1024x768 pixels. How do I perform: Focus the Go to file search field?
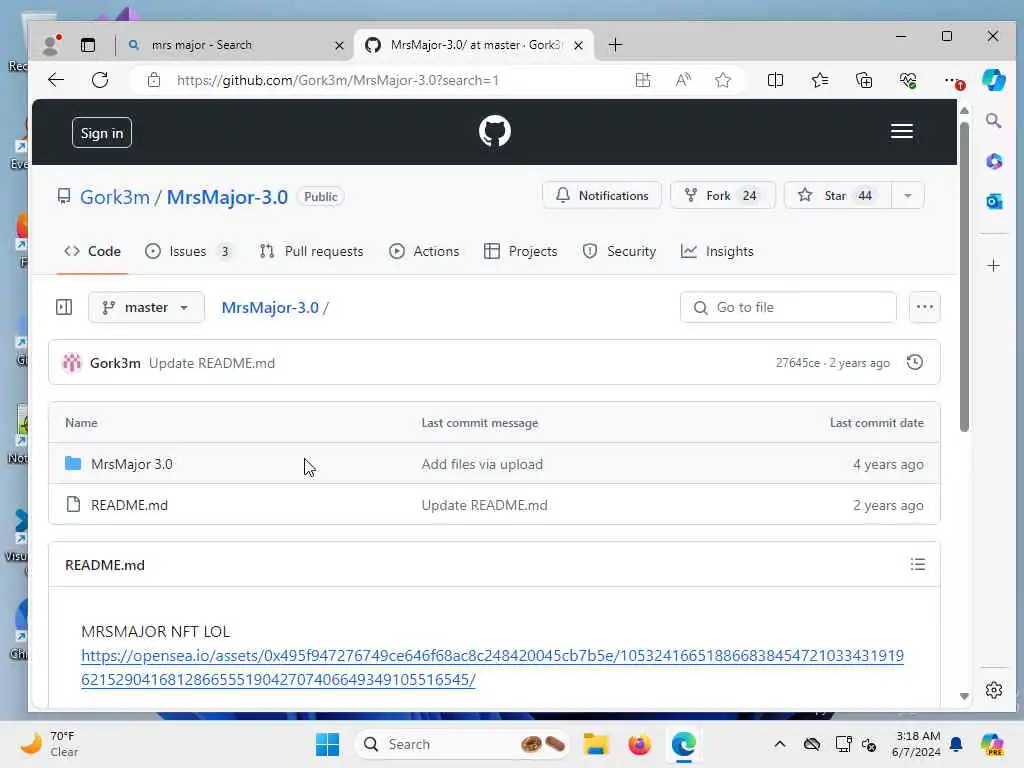coord(788,307)
